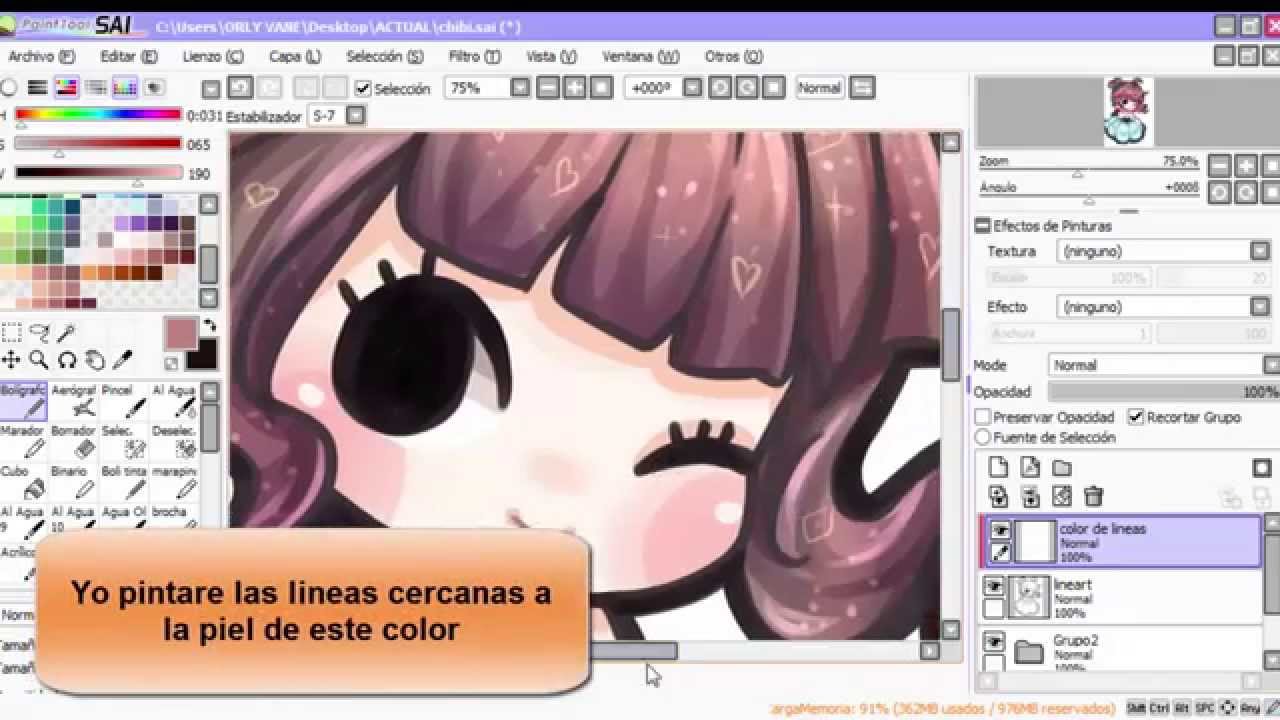
Task: Choose the Selec. selection pen
Action: coord(123,442)
